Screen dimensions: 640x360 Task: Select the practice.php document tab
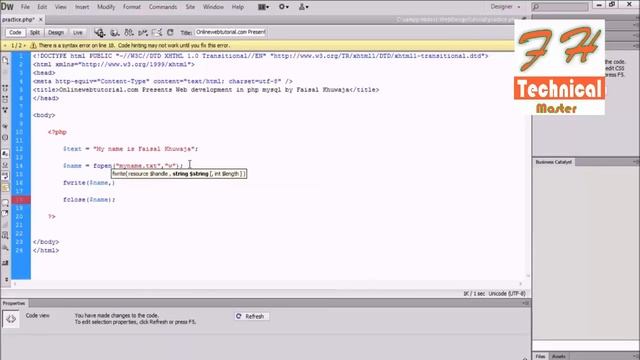[x=18, y=20]
